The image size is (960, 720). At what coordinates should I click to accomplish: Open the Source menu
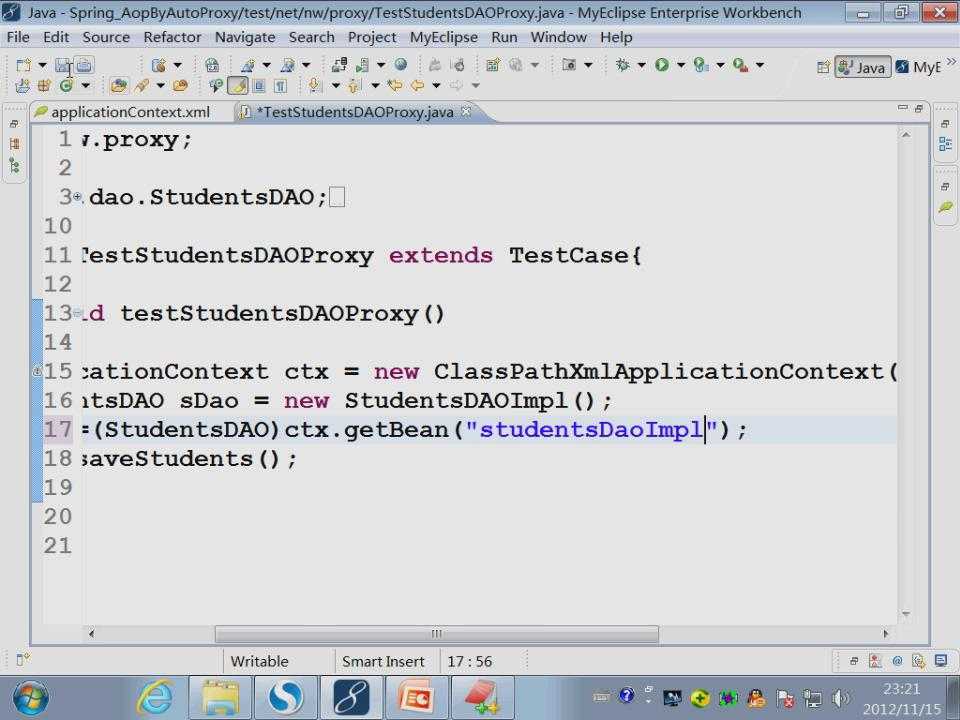[106, 37]
